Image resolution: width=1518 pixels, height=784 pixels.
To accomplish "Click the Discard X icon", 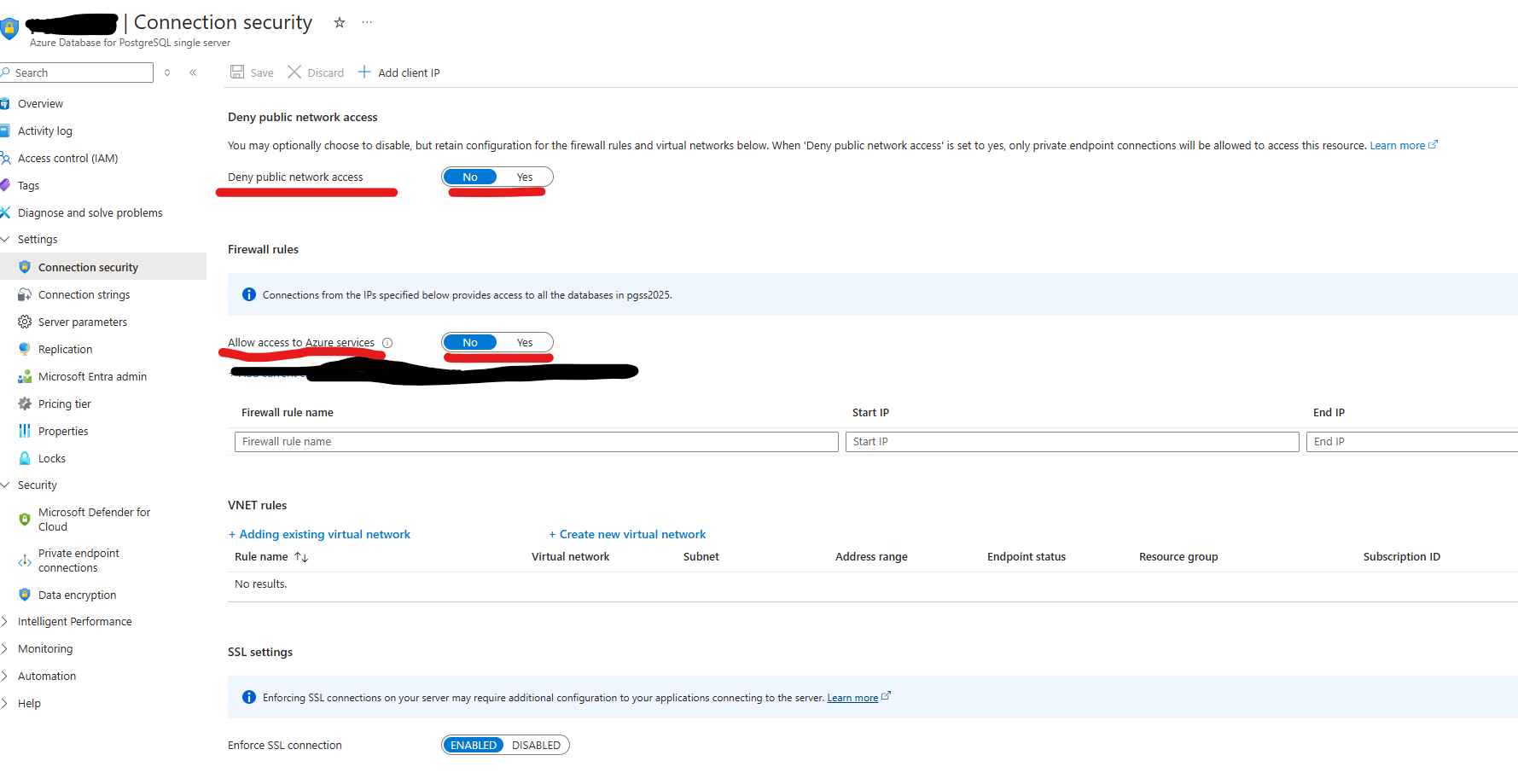I will coord(294,72).
